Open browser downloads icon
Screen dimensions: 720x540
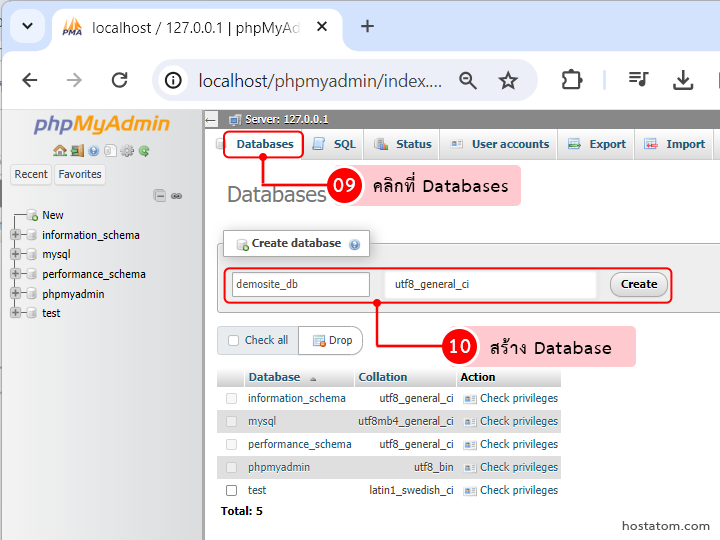pyautogui.click(x=683, y=81)
